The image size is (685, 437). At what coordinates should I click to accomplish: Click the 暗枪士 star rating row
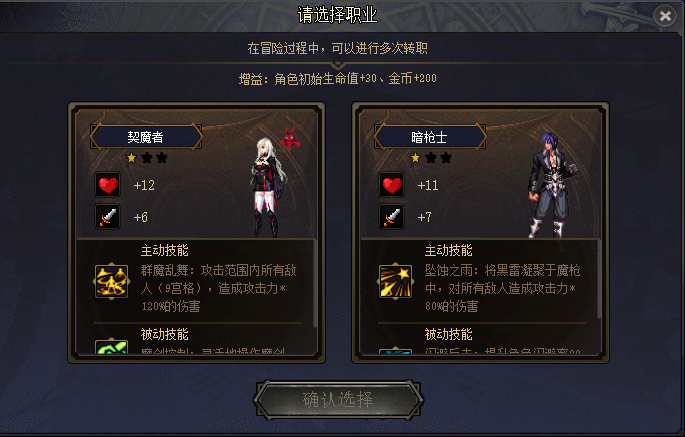(x=431, y=158)
